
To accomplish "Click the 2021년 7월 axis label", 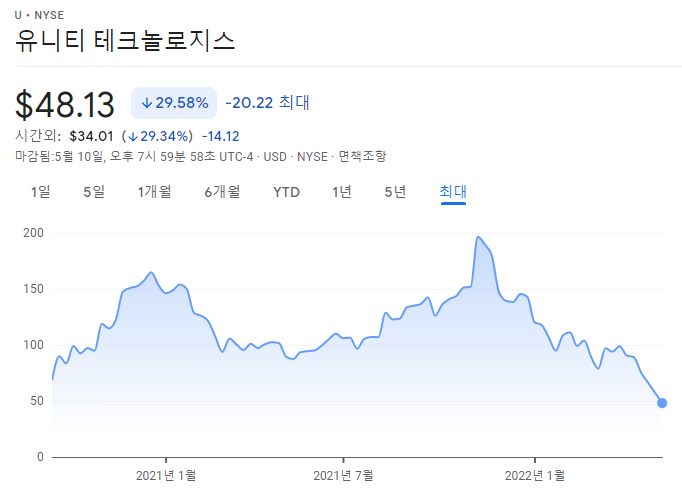I will pyautogui.click(x=343, y=475).
